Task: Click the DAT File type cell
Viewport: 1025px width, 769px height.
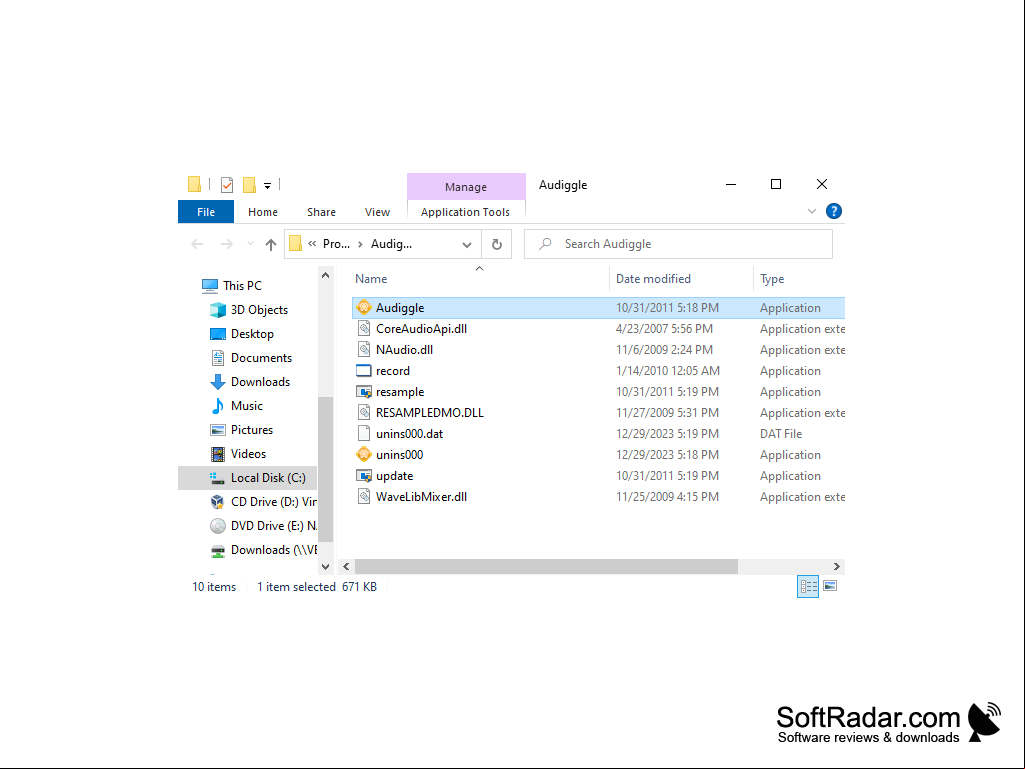Action: click(781, 434)
